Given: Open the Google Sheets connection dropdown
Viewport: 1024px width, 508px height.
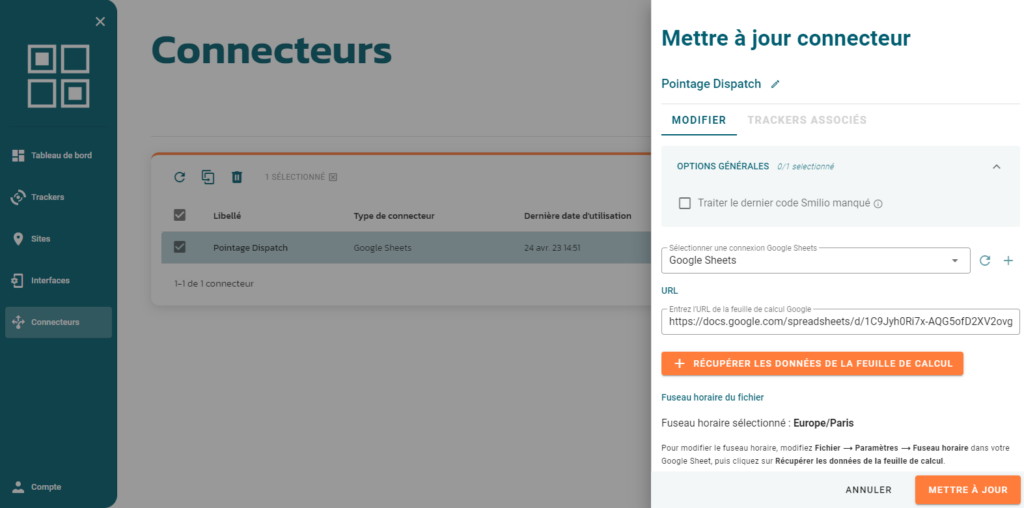Looking at the screenshot, I should click(x=816, y=261).
